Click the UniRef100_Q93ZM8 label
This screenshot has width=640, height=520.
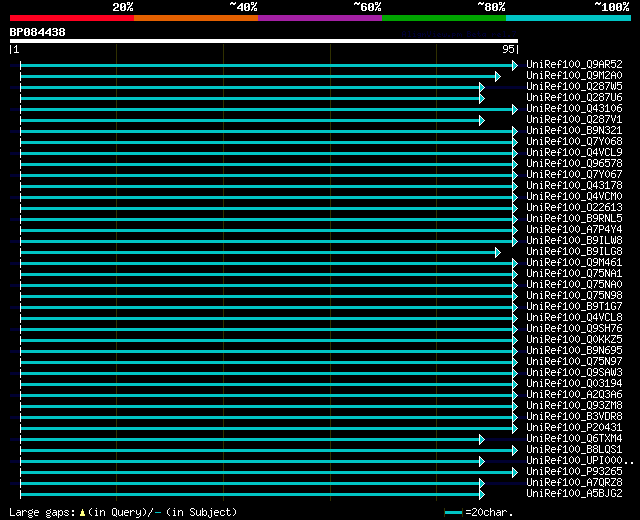(x=574, y=406)
